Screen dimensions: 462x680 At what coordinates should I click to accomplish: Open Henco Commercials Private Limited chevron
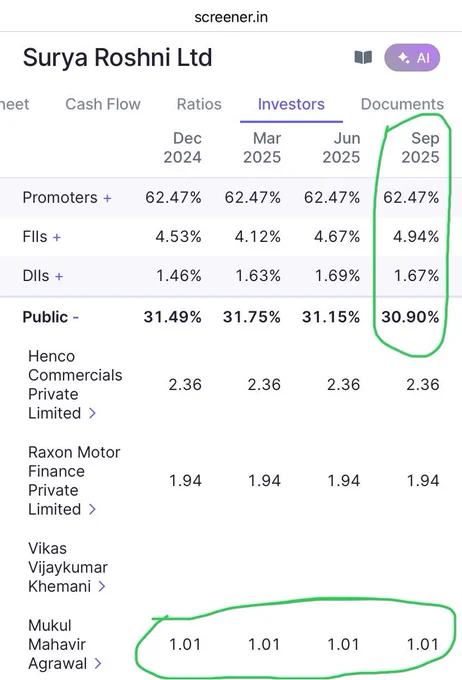click(x=92, y=413)
